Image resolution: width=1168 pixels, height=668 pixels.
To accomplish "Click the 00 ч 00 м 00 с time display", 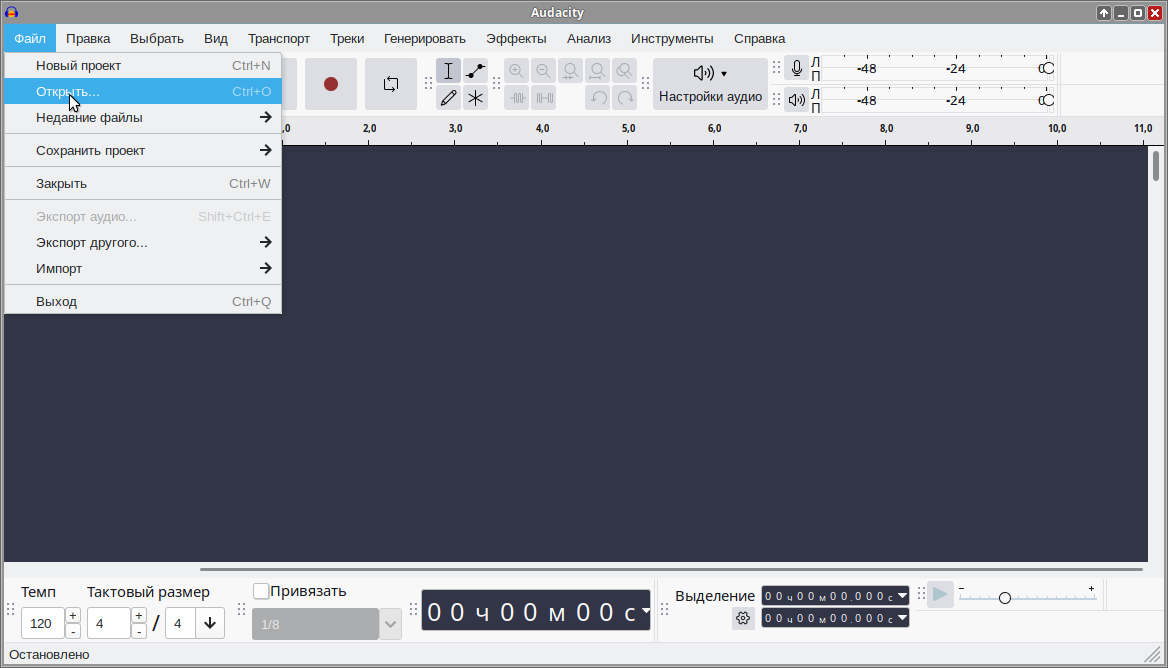I will click(536, 611).
